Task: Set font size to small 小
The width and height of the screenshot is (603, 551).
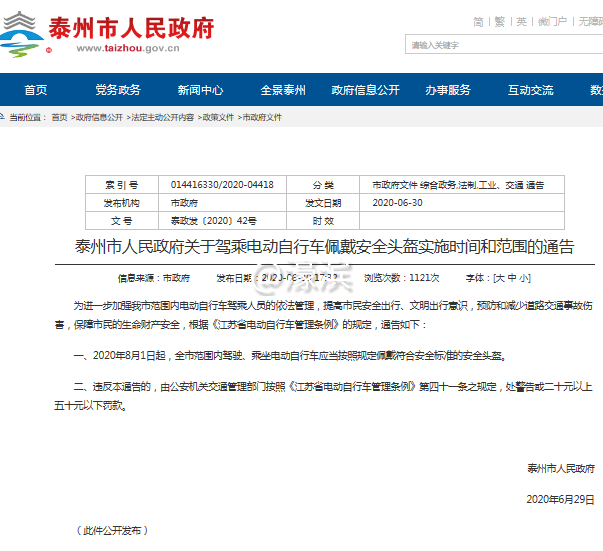Action: pyautogui.click(x=524, y=277)
